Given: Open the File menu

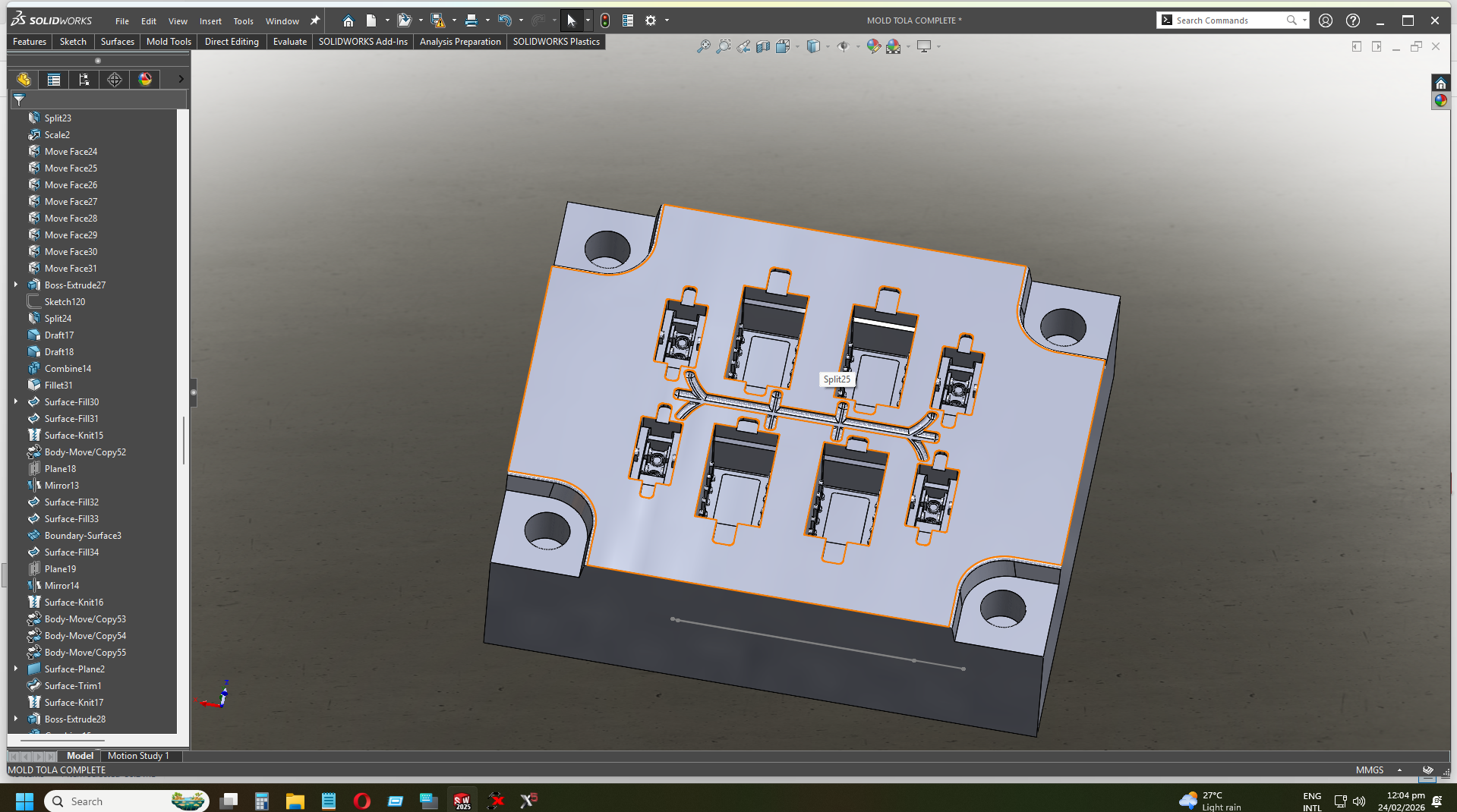Looking at the screenshot, I should coord(122,21).
